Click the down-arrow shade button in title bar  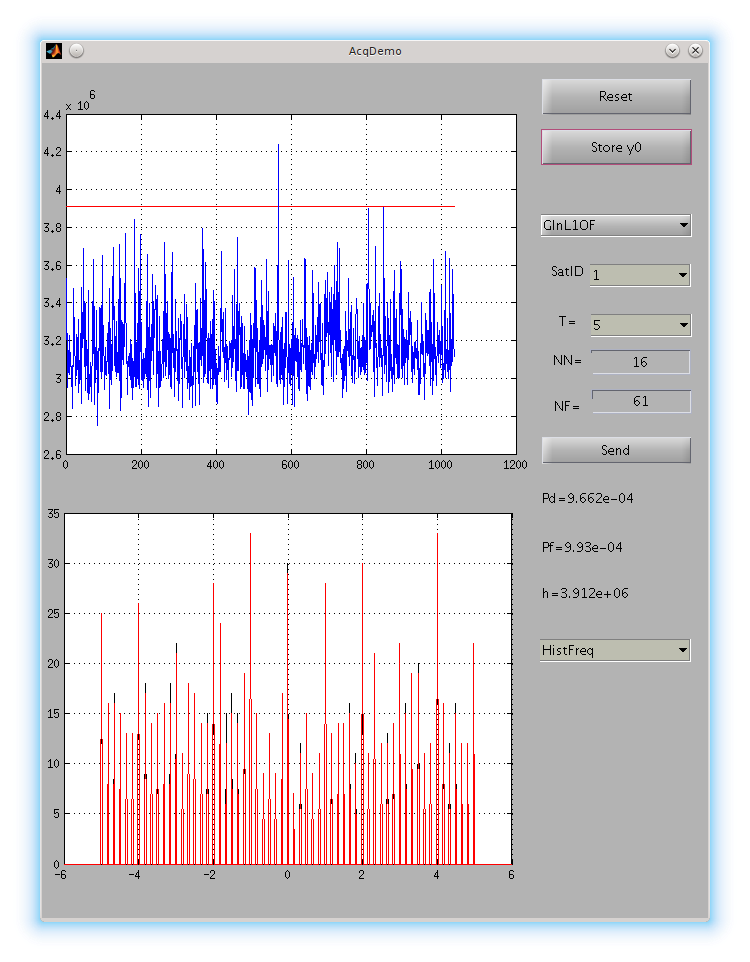[x=672, y=50]
